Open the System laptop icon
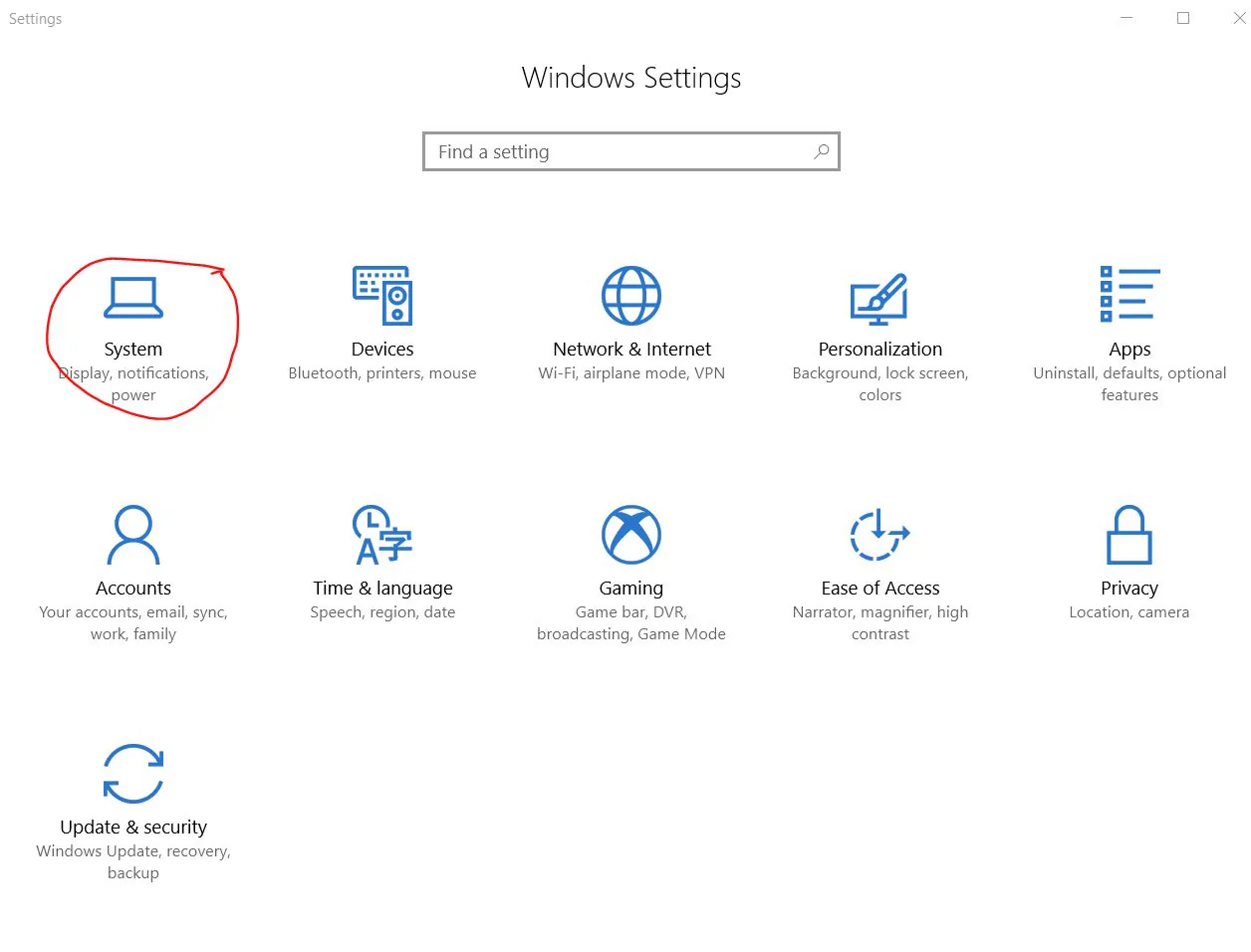Image resolution: width=1251 pixels, height=952 pixels. coord(133,297)
